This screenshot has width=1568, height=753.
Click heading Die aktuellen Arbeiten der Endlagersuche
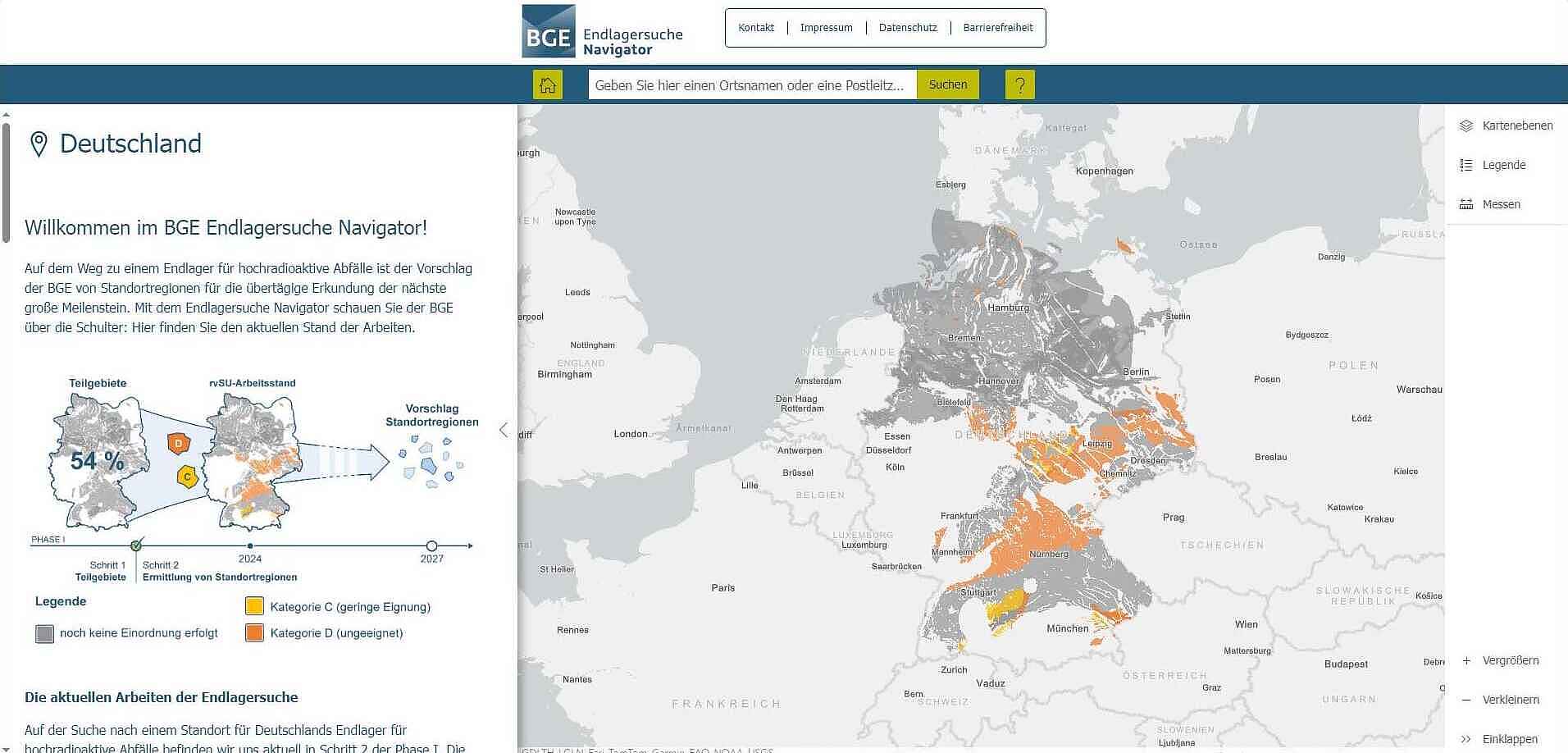pos(161,697)
